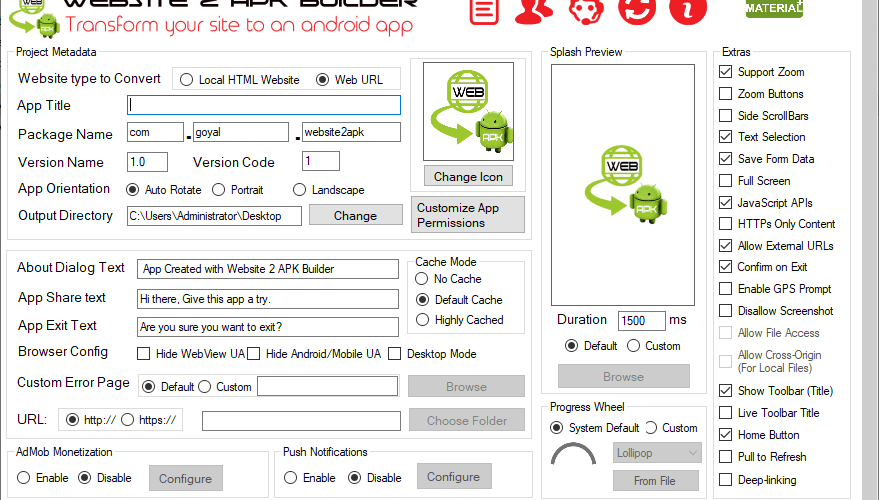This screenshot has width=879, height=500.
Task: Open the red info icon
Action: coord(688,11)
